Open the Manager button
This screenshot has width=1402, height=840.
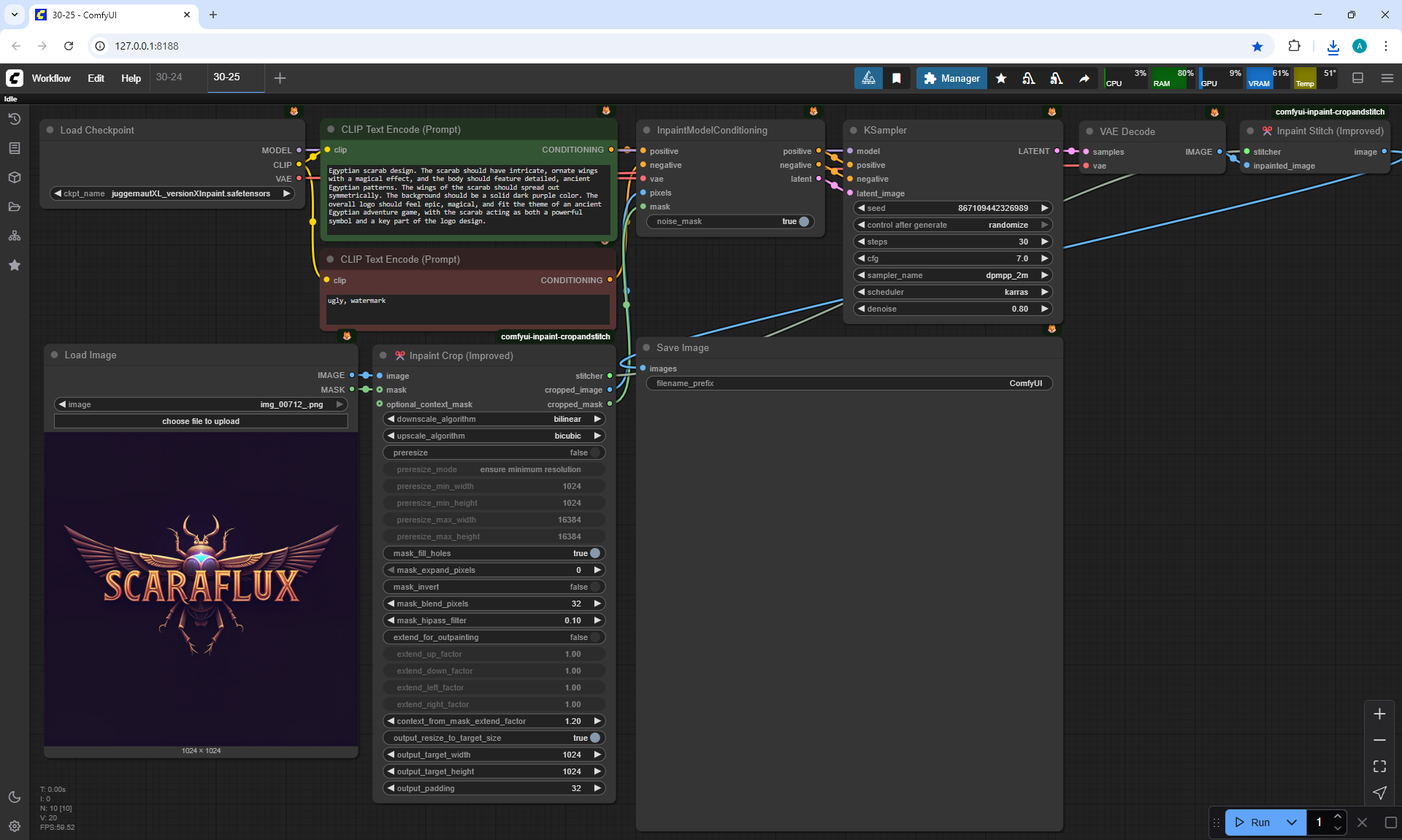951,78
